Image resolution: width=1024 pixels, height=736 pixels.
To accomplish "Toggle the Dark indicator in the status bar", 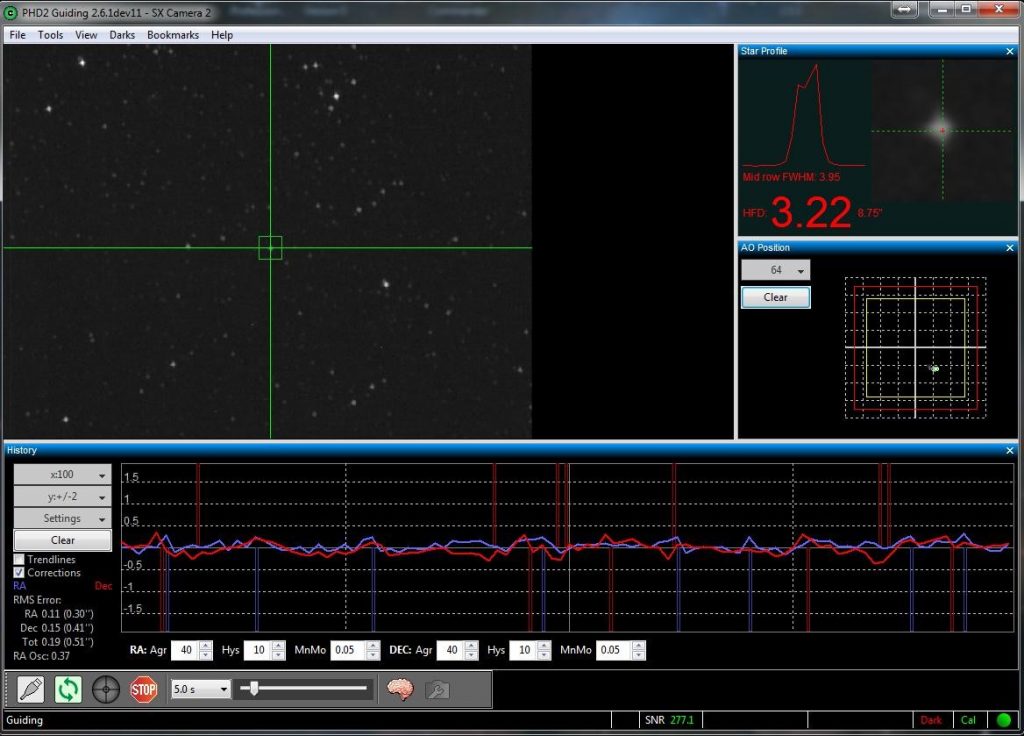I will [x=931, y=720].
